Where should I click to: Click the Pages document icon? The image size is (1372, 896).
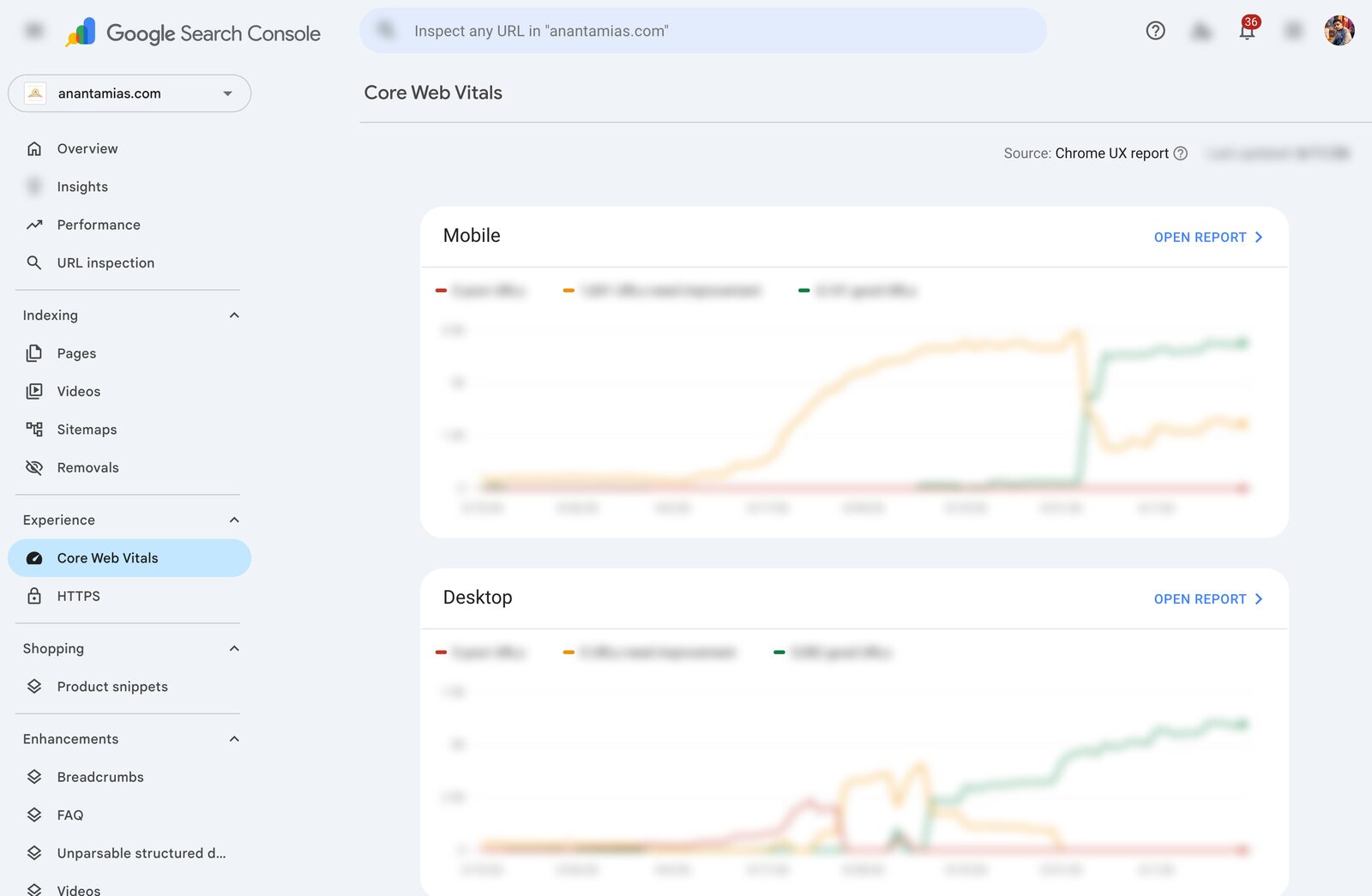[34, 353]
